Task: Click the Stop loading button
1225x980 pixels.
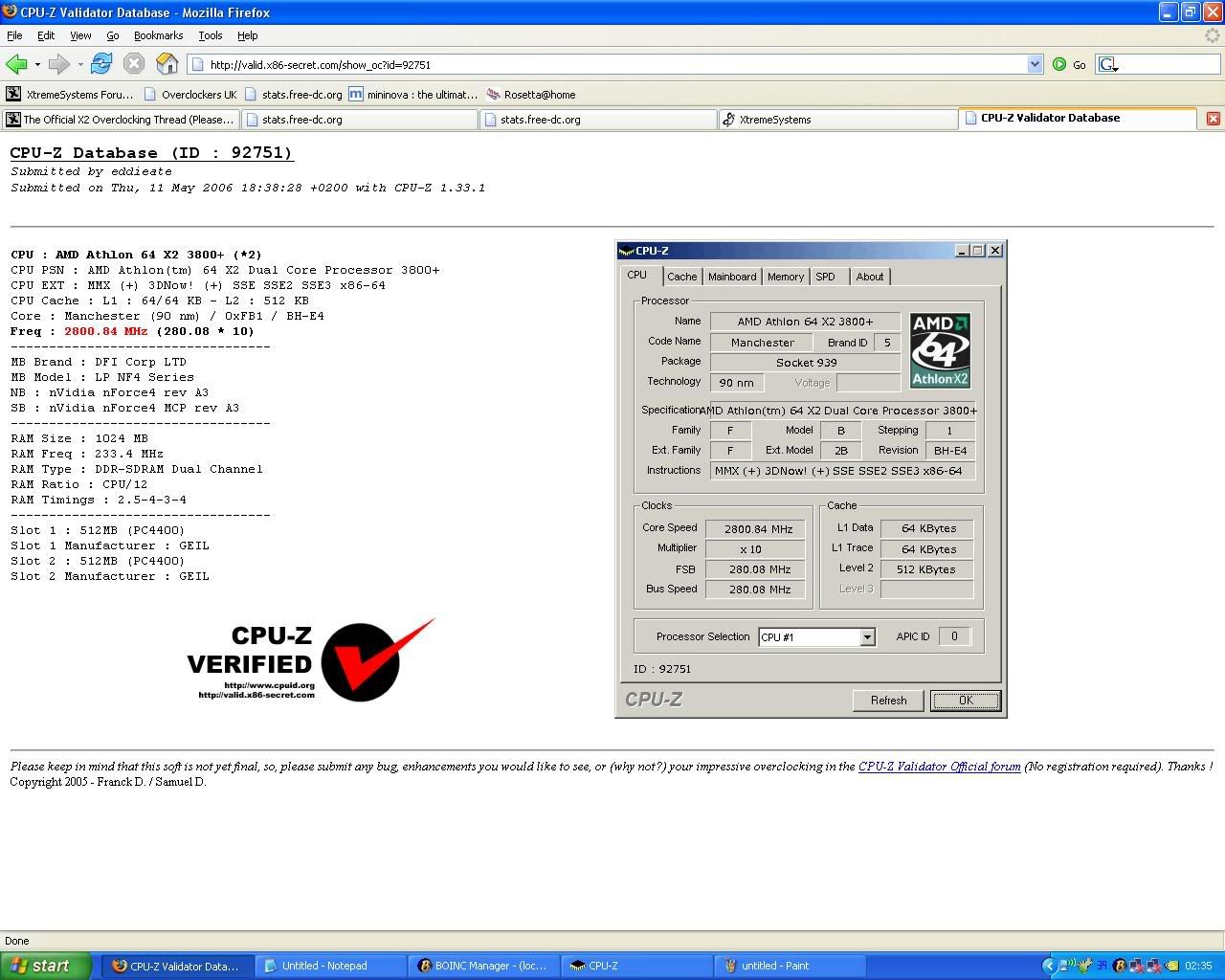Action: (134, 64)
